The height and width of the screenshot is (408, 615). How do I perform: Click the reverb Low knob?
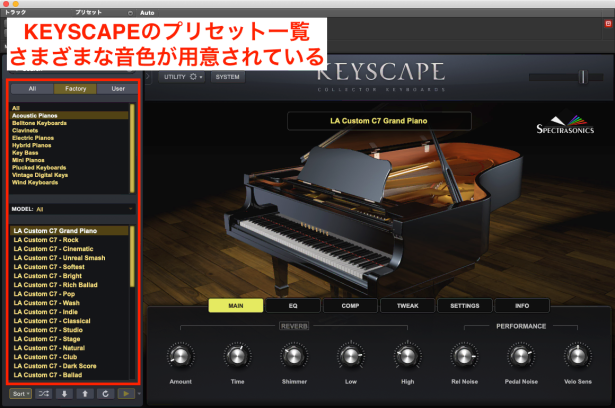pyautogui.click(x=351, y=356)
